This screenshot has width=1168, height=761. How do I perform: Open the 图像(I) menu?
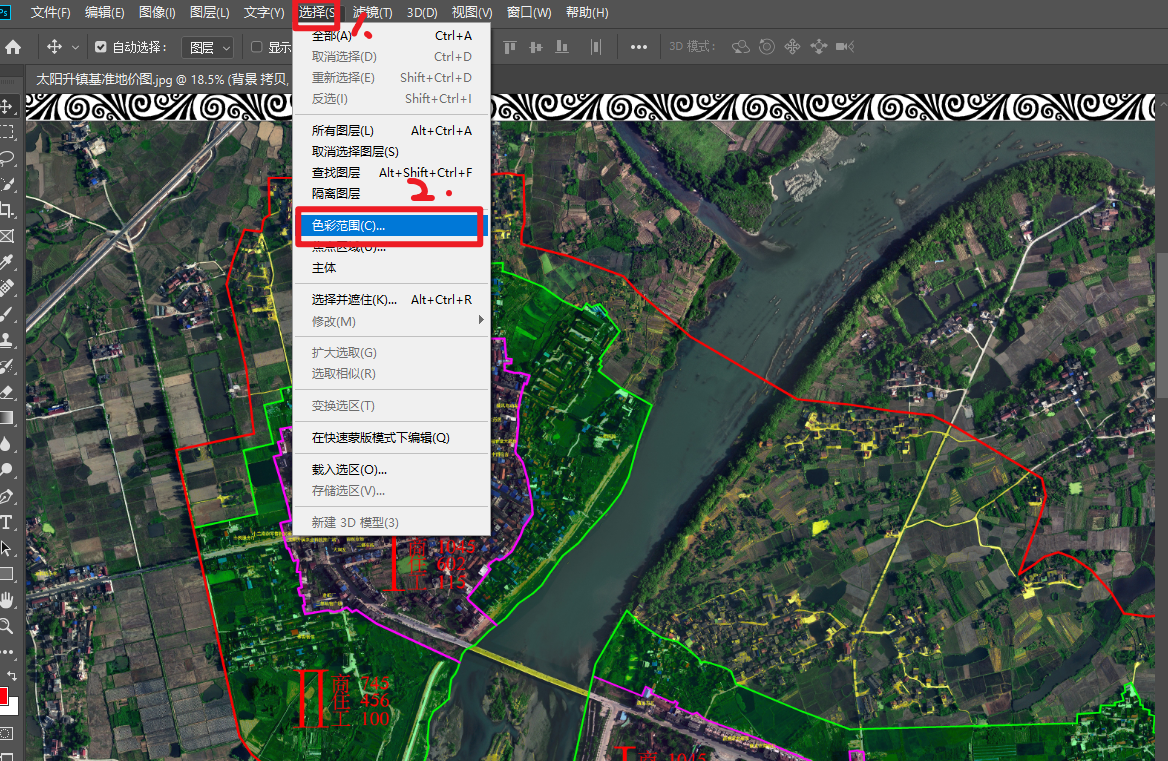(x=157, y=13)
